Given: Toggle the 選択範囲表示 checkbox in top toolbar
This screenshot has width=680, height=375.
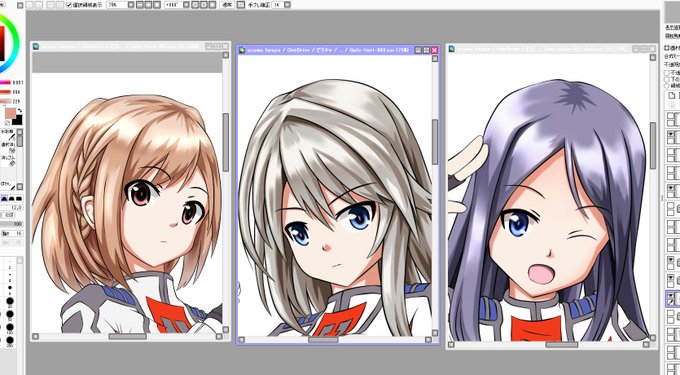Looking at the screenshot, I should click(x=69, y=5).
